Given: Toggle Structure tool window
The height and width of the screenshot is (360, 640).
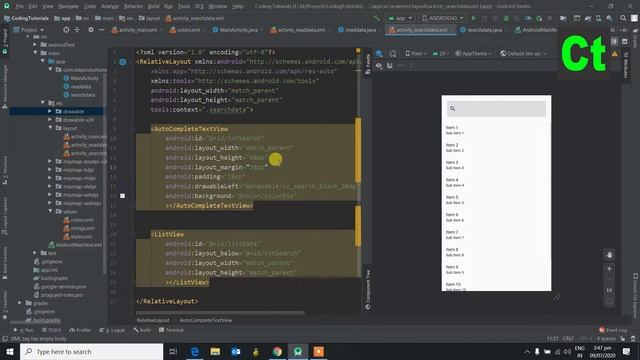Looking at the screenshot, I should (4, 171).
